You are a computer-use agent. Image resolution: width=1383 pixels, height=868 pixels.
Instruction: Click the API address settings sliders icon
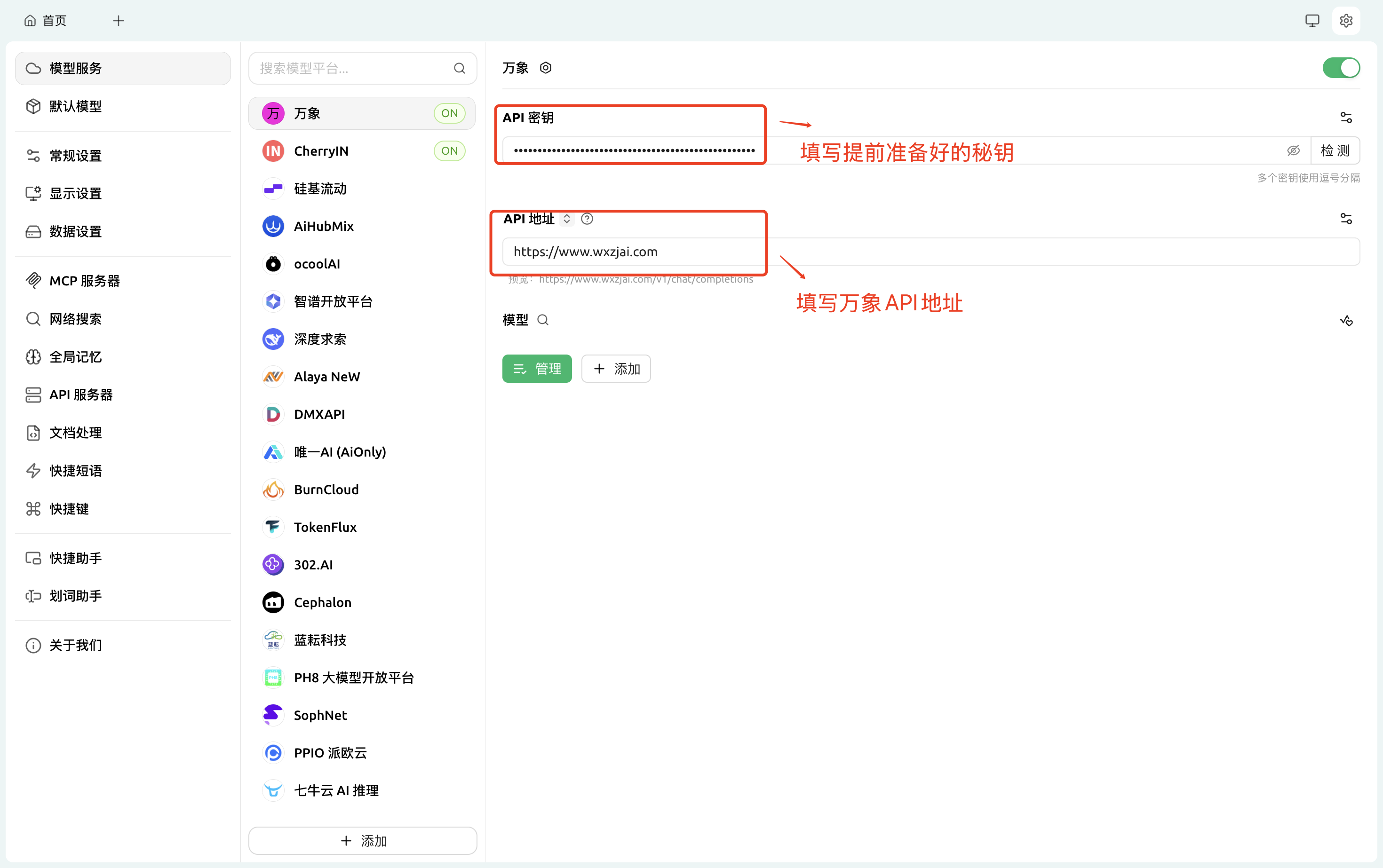[1346, 219]
